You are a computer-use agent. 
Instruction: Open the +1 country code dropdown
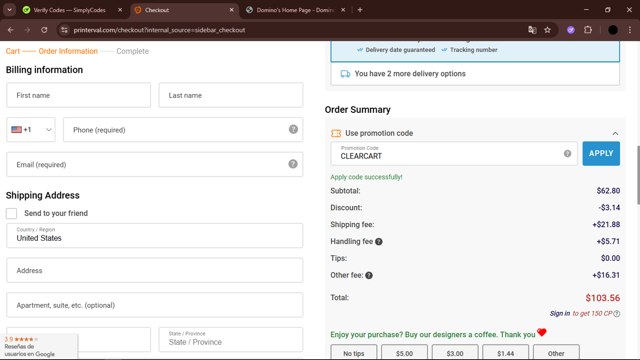31,130
